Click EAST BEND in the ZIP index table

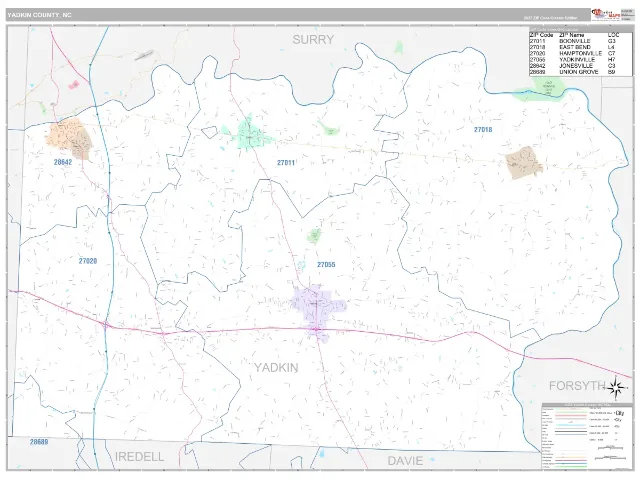tap(575, 47)
